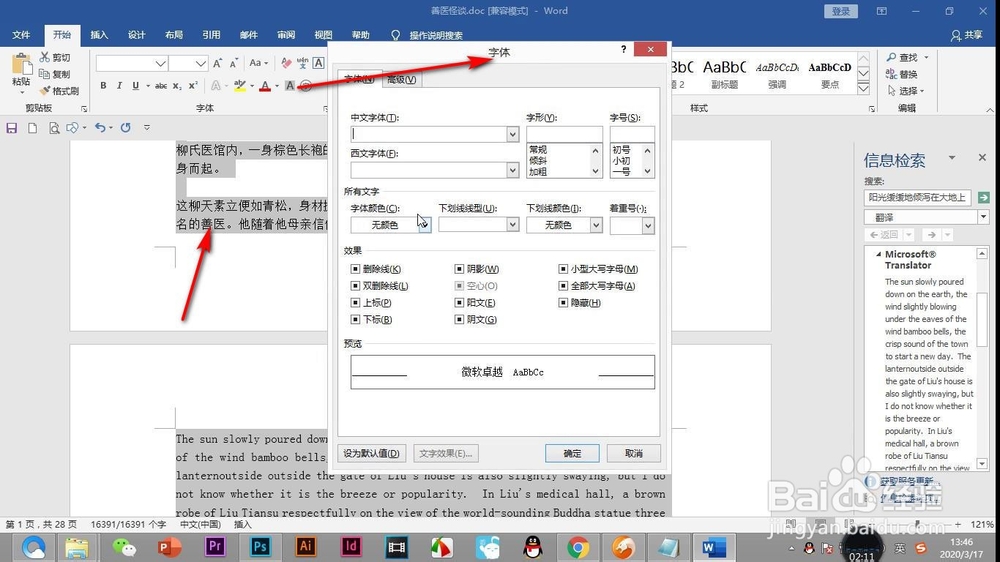The height and width of the screenshot is (562, 1000).
Task: Click the Undo arrow icon
Action: pyautogui.click(x=100, y=128)
